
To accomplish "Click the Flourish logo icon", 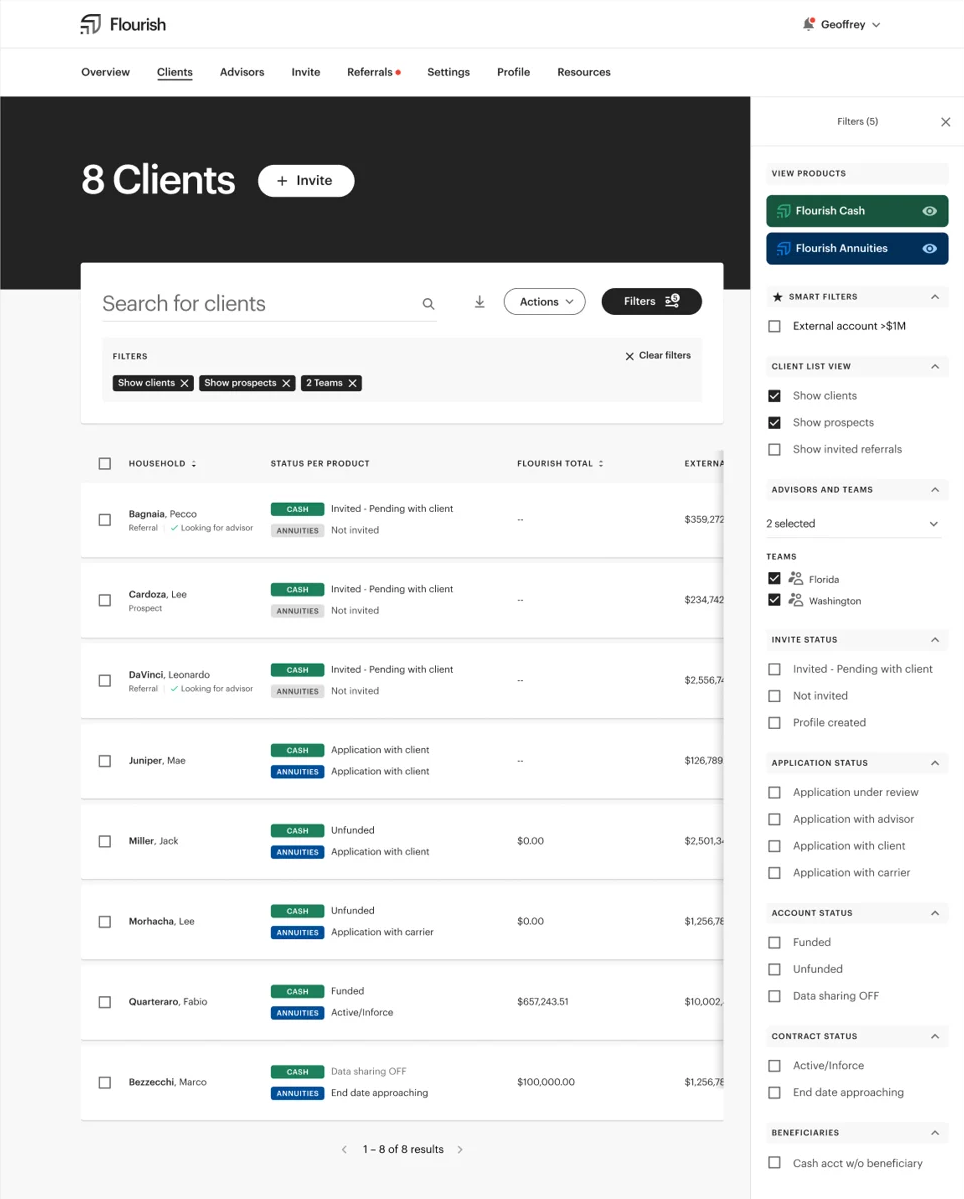I will (x=90, y=24).
